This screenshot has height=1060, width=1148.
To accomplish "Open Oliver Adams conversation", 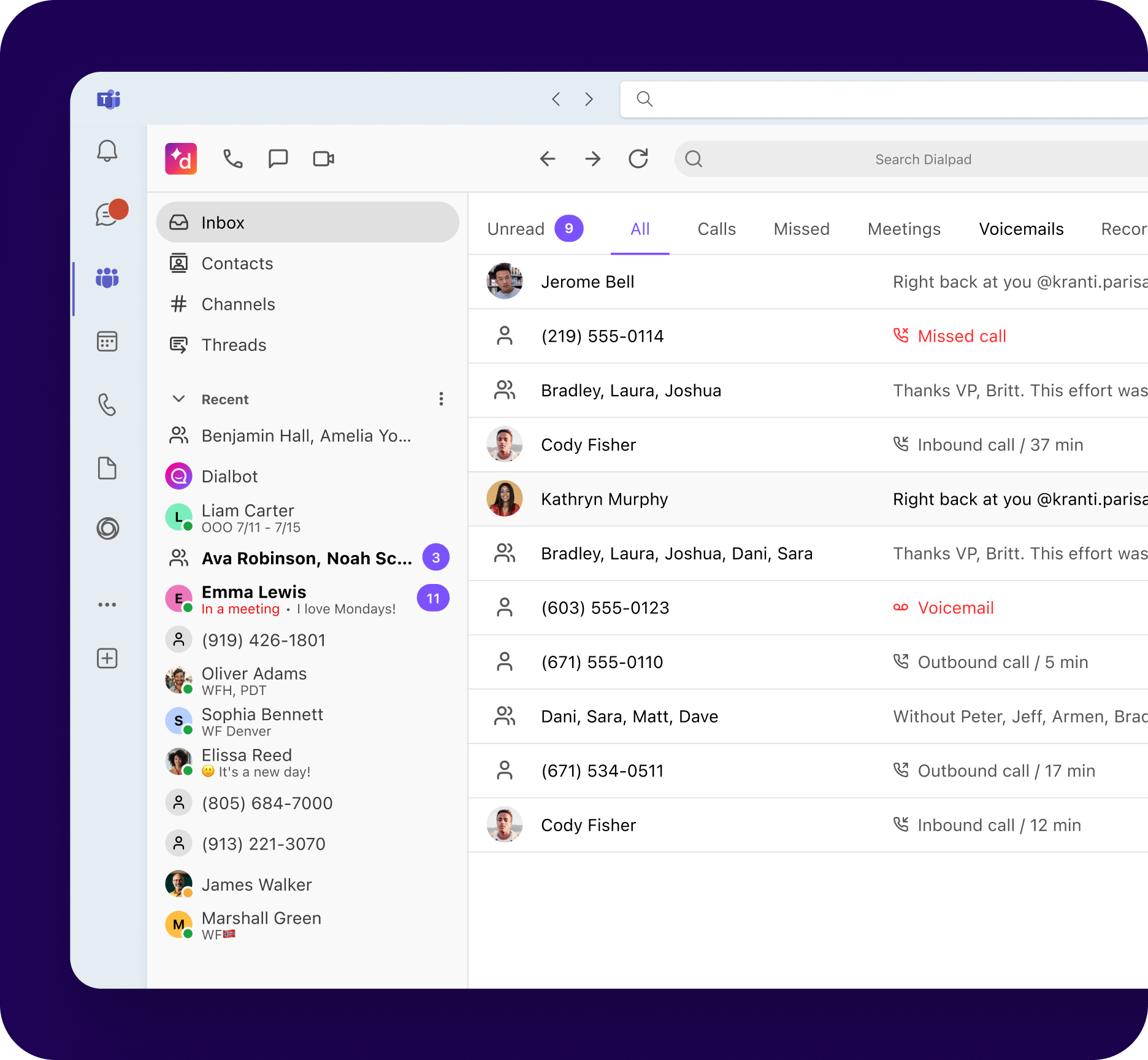I will [308, 680].
